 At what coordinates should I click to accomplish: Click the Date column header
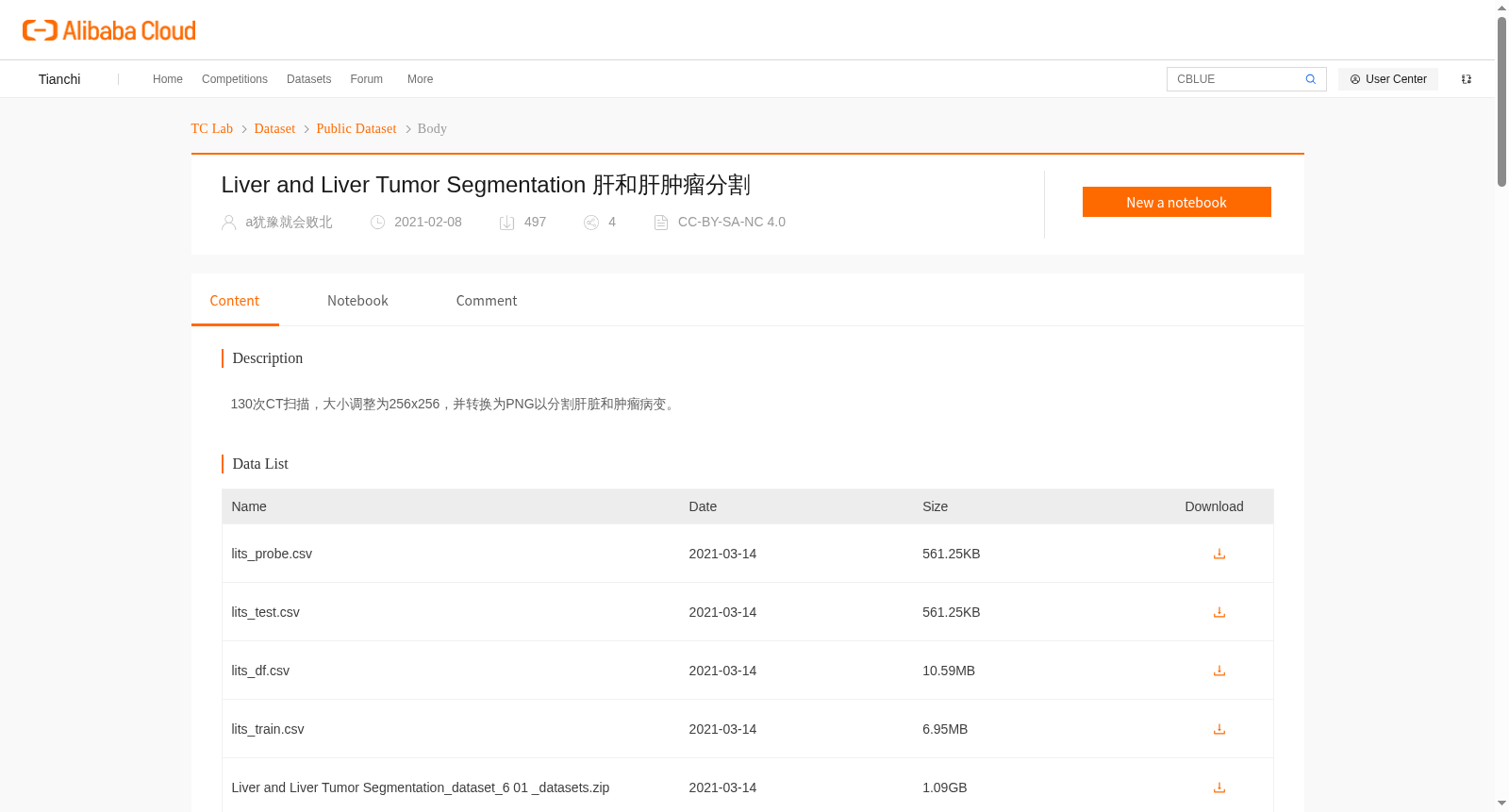[703, 506]
